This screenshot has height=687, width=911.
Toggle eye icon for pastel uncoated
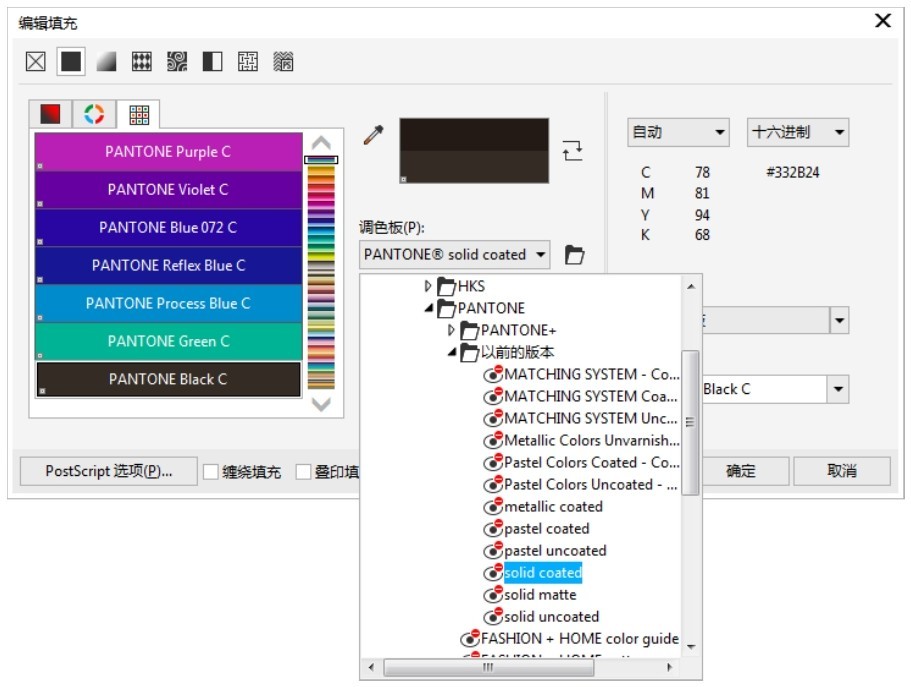(x=493, y=550)
